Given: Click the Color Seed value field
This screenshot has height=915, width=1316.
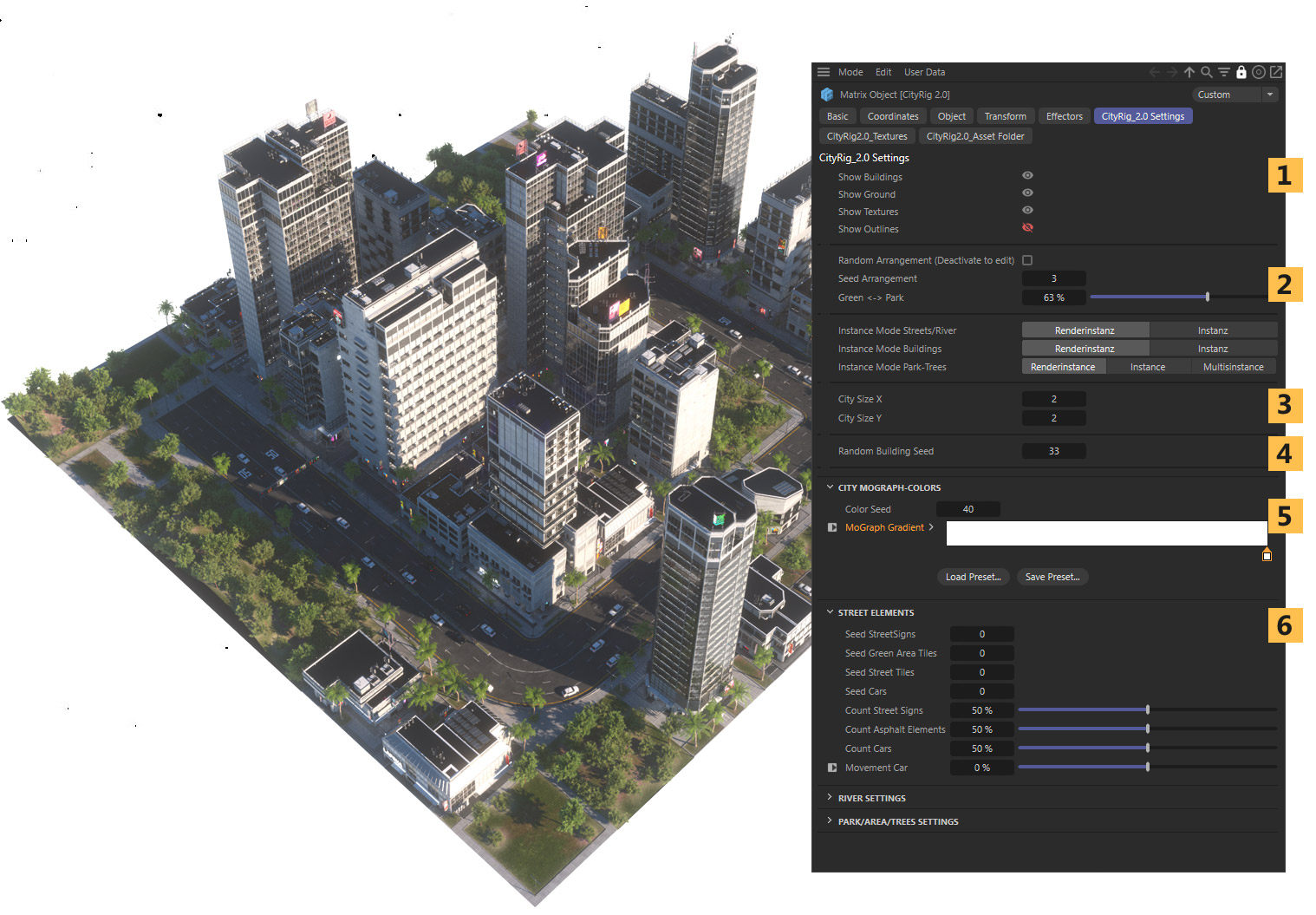Looking at the screenshot, I should 968,509.
